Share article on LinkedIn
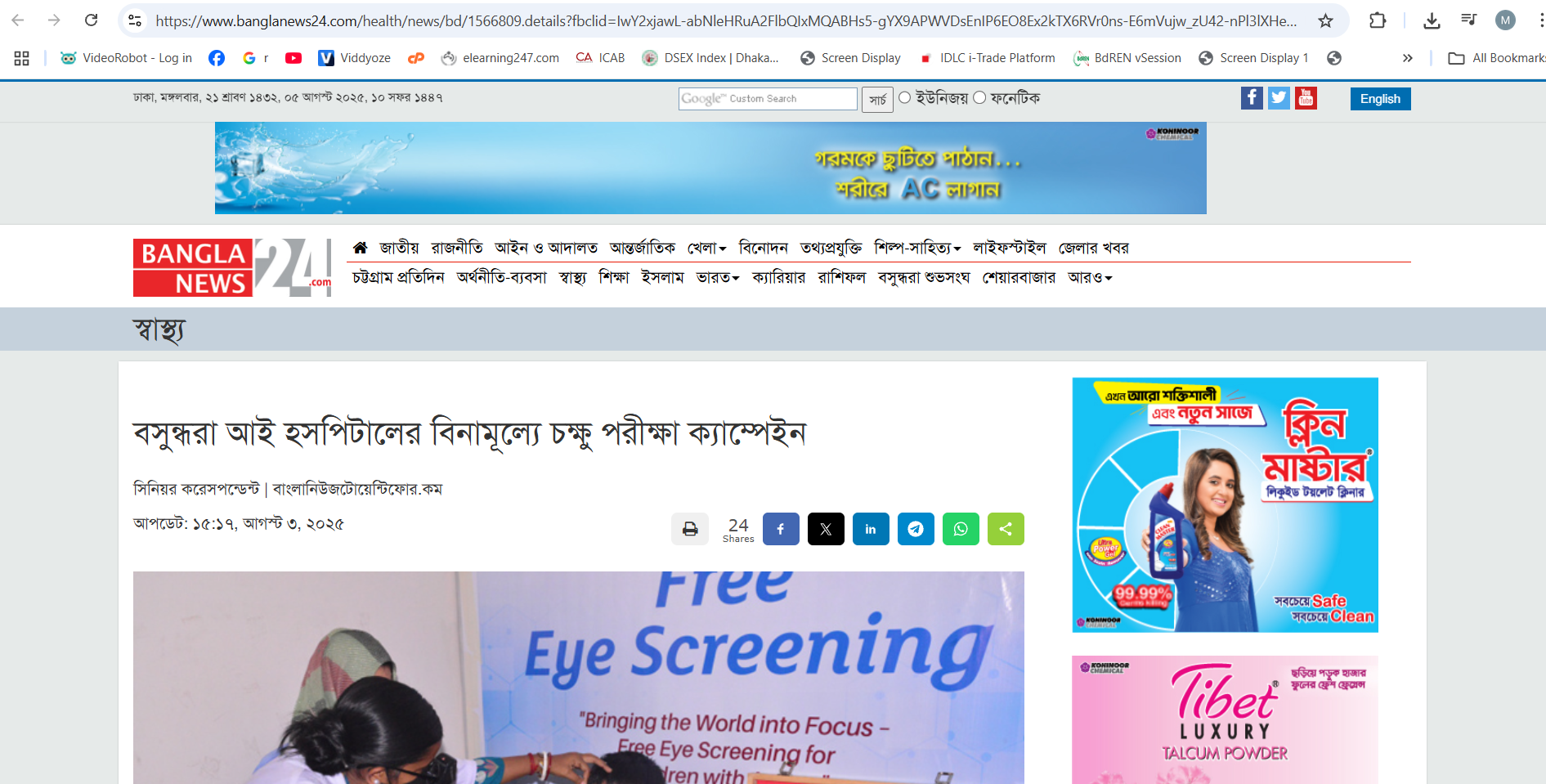1546x784 pixels. 871,529
